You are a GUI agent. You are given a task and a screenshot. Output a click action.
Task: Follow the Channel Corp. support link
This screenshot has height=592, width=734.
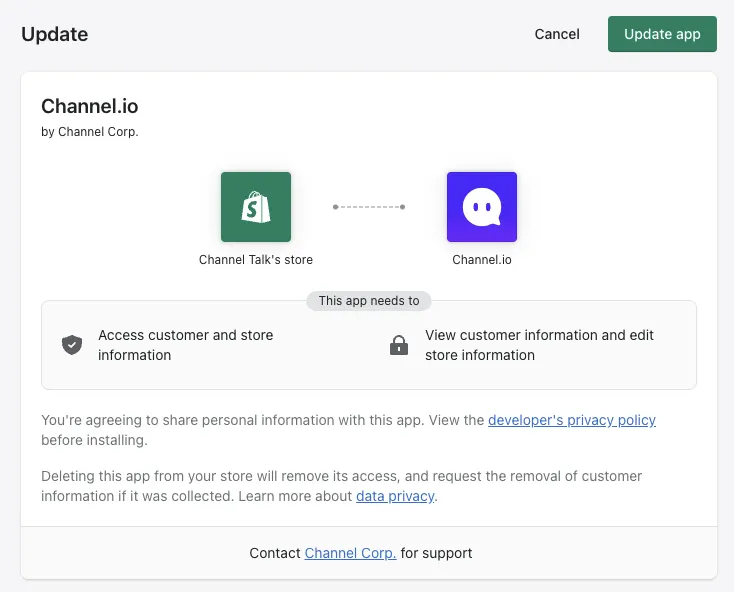tap(350, 553)
